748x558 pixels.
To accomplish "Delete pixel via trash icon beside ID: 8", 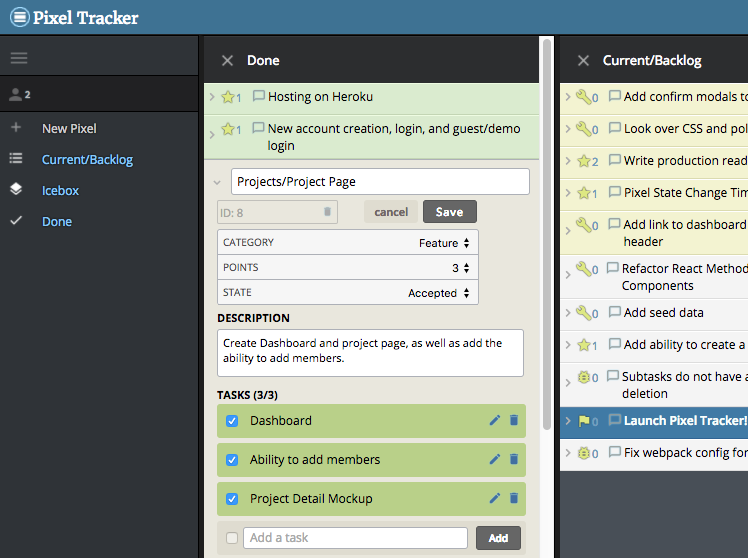I will 327,212.
